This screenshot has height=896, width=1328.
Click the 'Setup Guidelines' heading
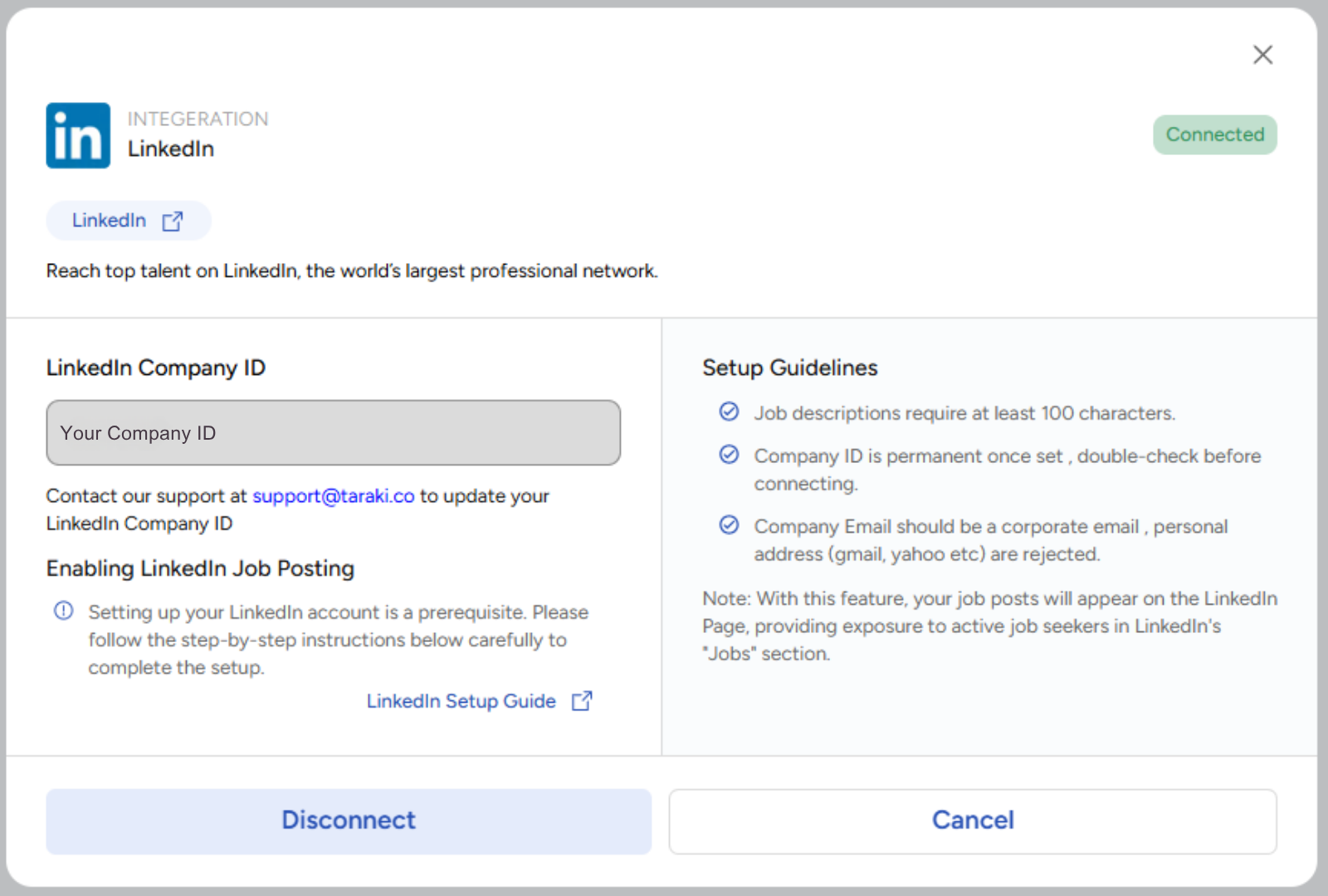pyautogui.click(x=790, y=368)
